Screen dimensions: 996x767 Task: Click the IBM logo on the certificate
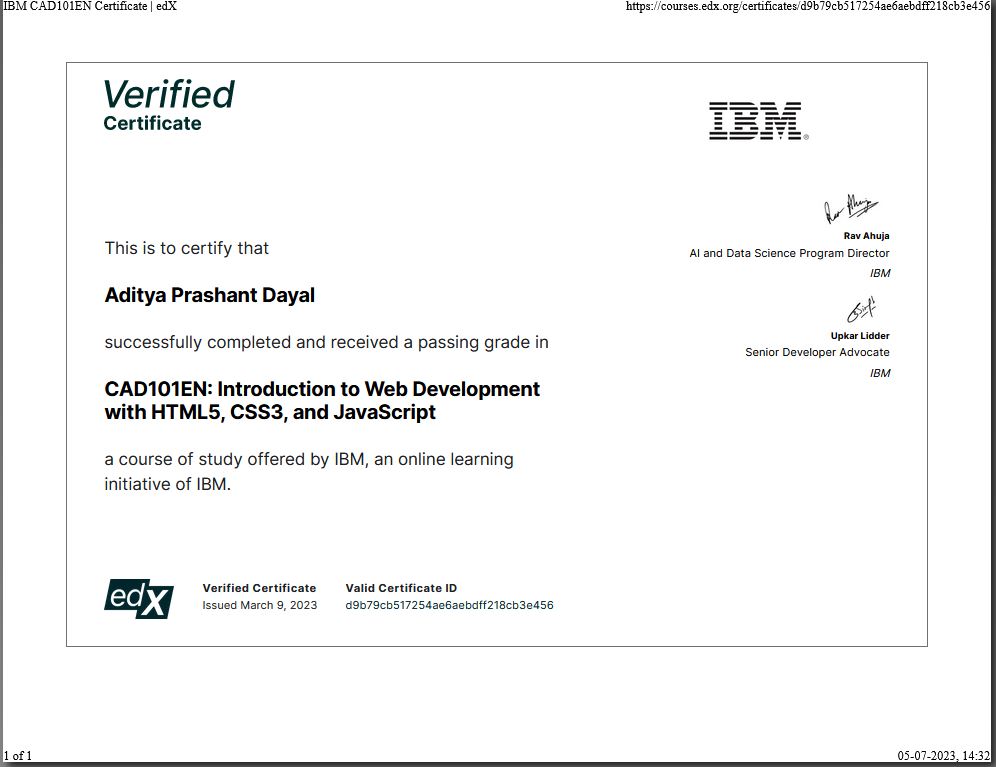coord(758,121)
